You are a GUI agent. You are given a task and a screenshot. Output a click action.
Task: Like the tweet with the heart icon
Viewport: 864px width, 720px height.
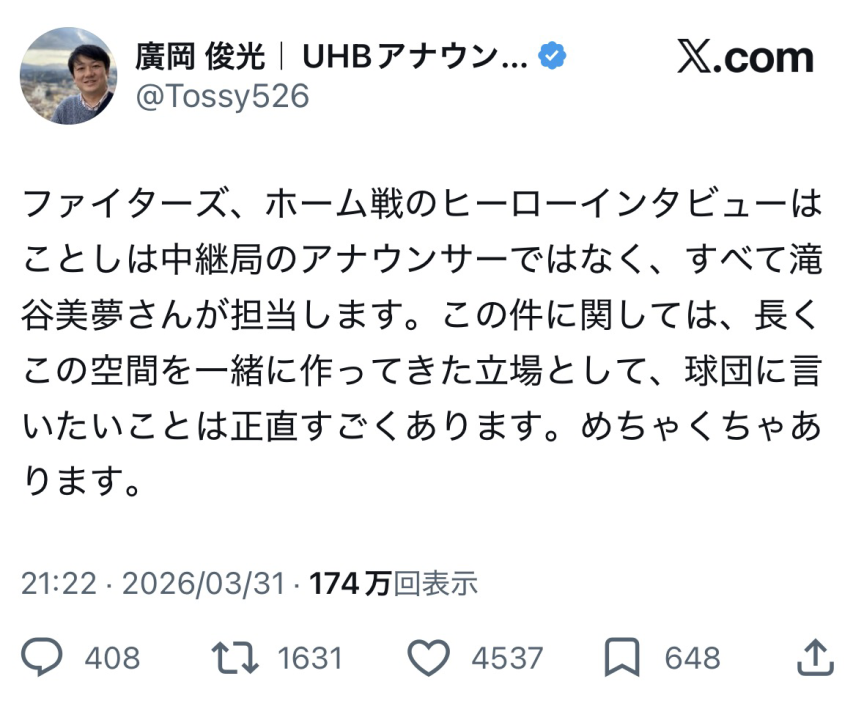[x=431, y=657]
